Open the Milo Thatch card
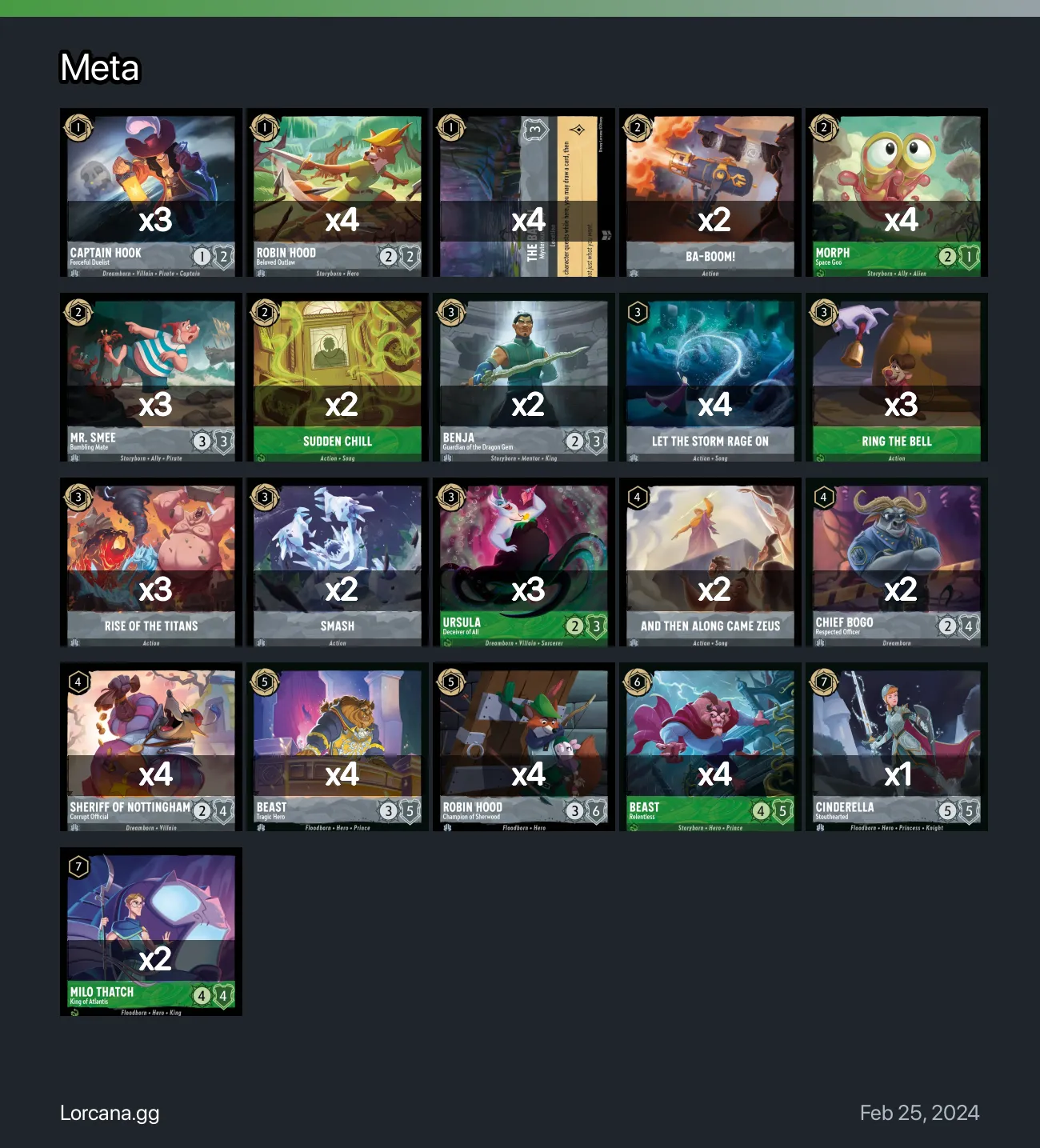 151,932
